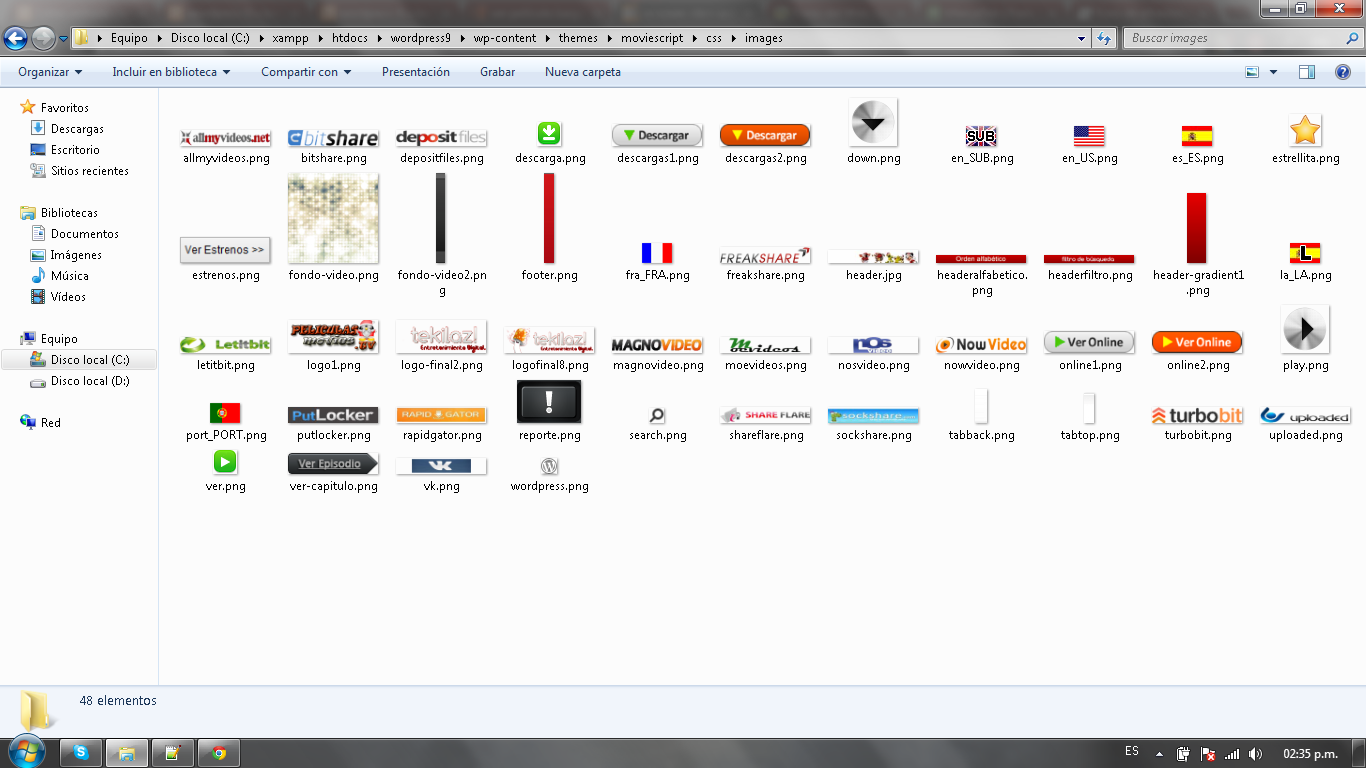Select the headeralfabetico.png file
Image resolution: width=1366 pixels, height=768 pixels.
pyautogui.click(x=981, y=260)
